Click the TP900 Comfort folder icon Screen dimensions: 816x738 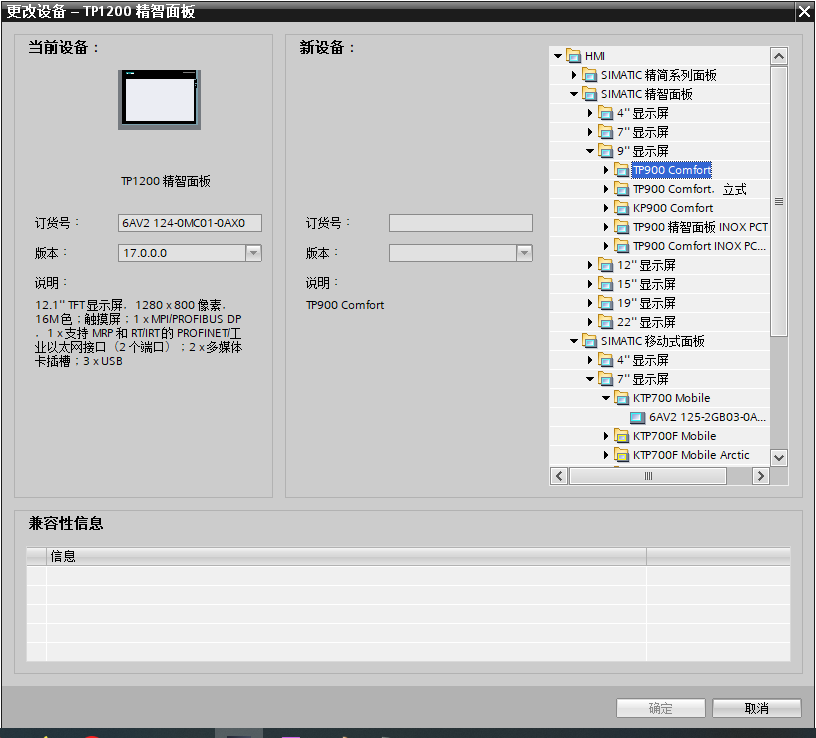point(621,170)
